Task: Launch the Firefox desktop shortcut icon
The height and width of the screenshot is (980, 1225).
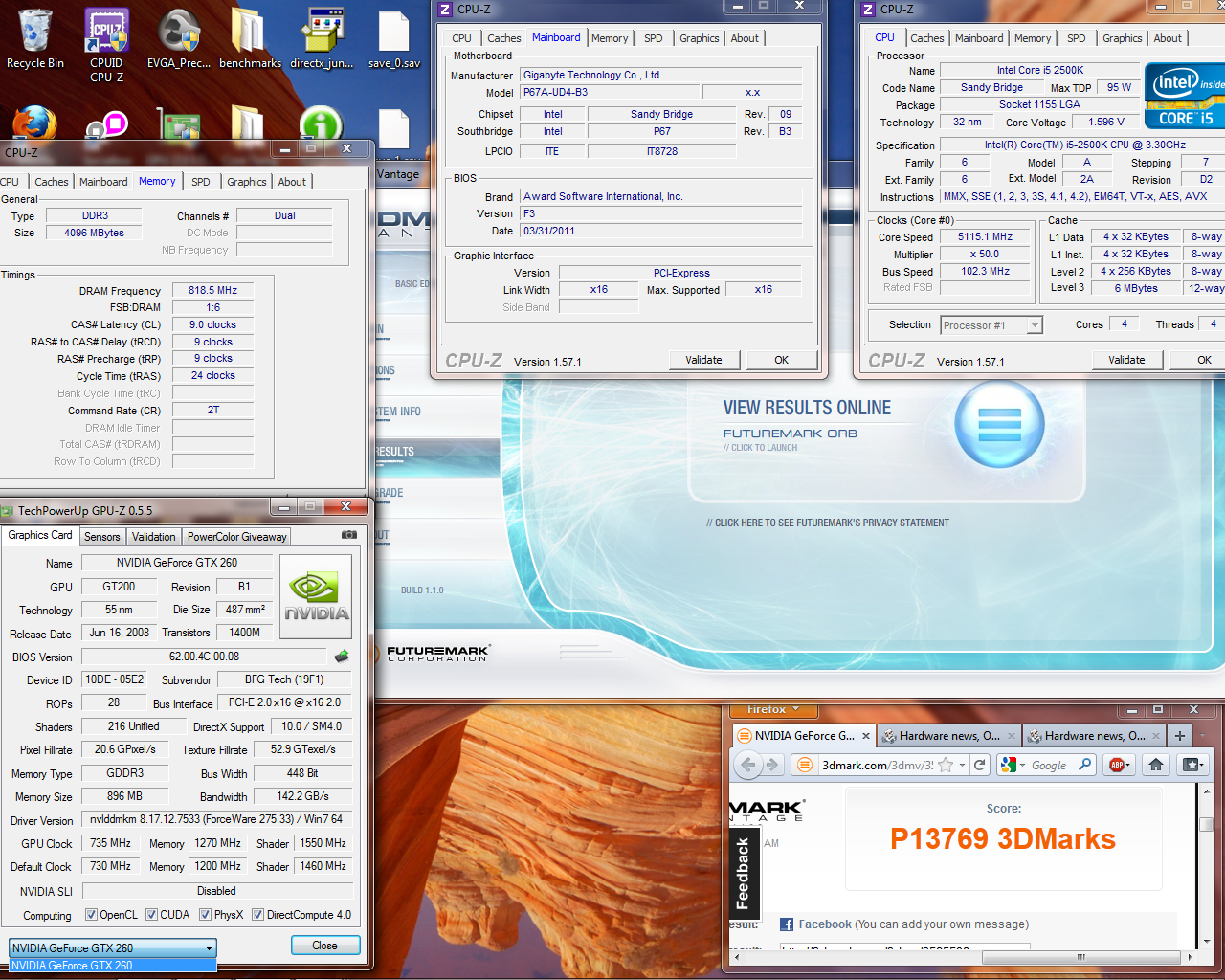Action: pyautogui.click(x=34, y=124)
